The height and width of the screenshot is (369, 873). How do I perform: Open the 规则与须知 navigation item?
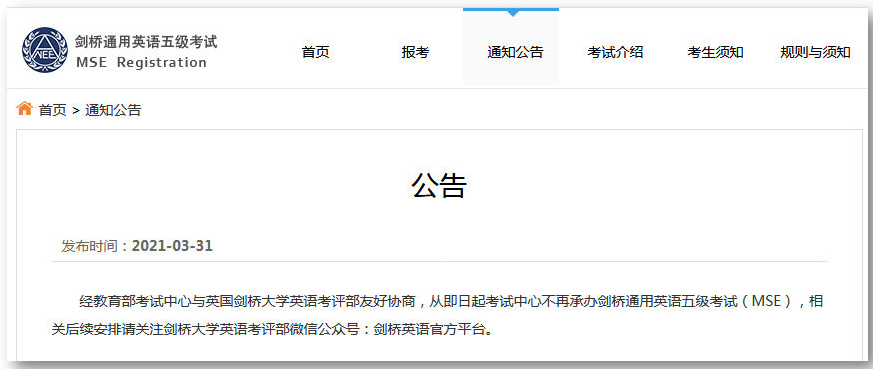pos(815,52)
